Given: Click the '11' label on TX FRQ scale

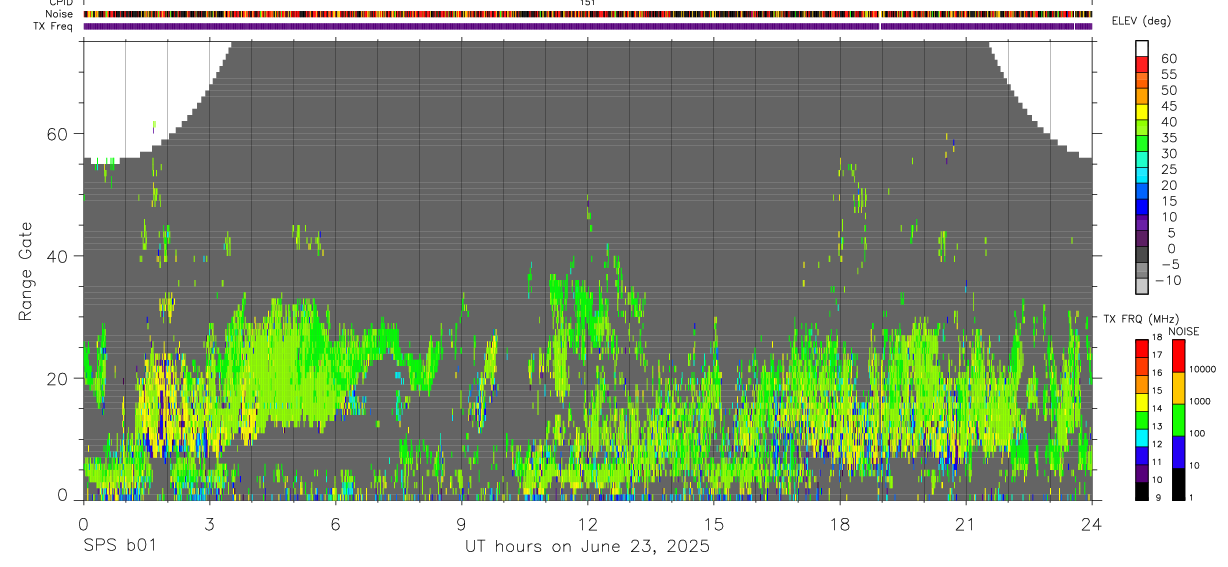Looking at the screenshot, I should (x=1157, y=462).
